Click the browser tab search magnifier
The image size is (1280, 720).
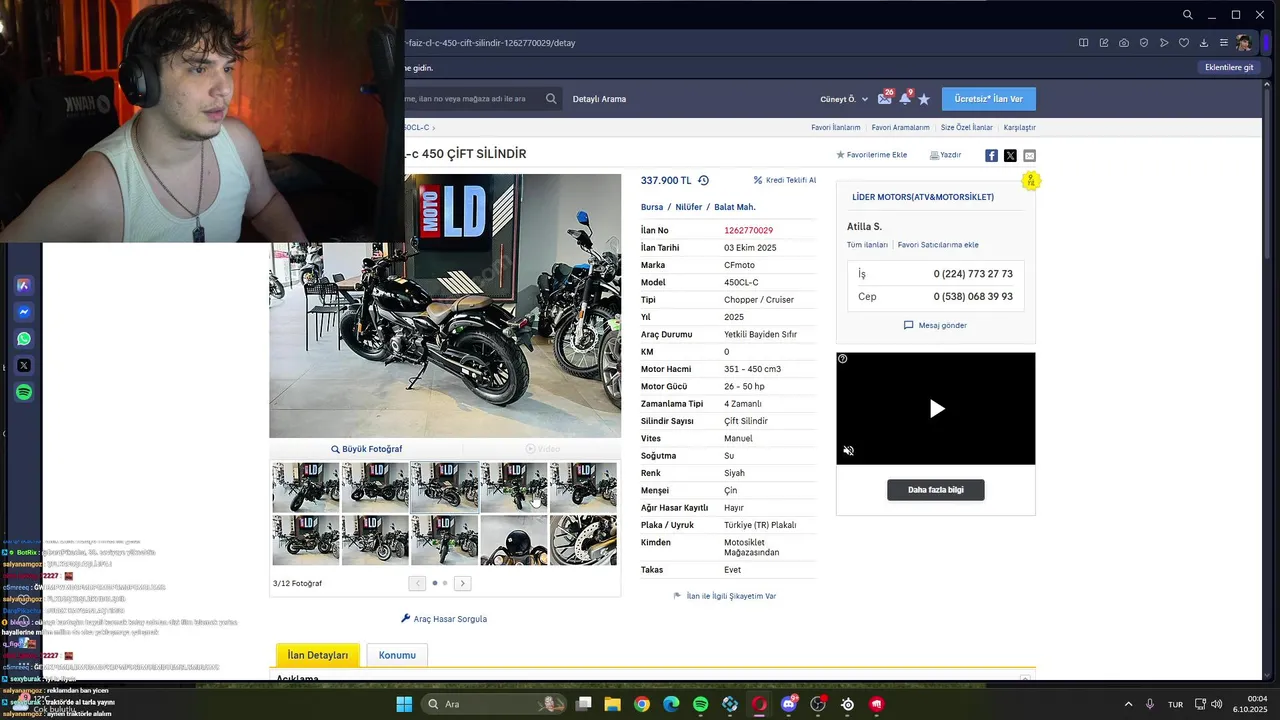pyautogui.click(x=1187, y=15)
